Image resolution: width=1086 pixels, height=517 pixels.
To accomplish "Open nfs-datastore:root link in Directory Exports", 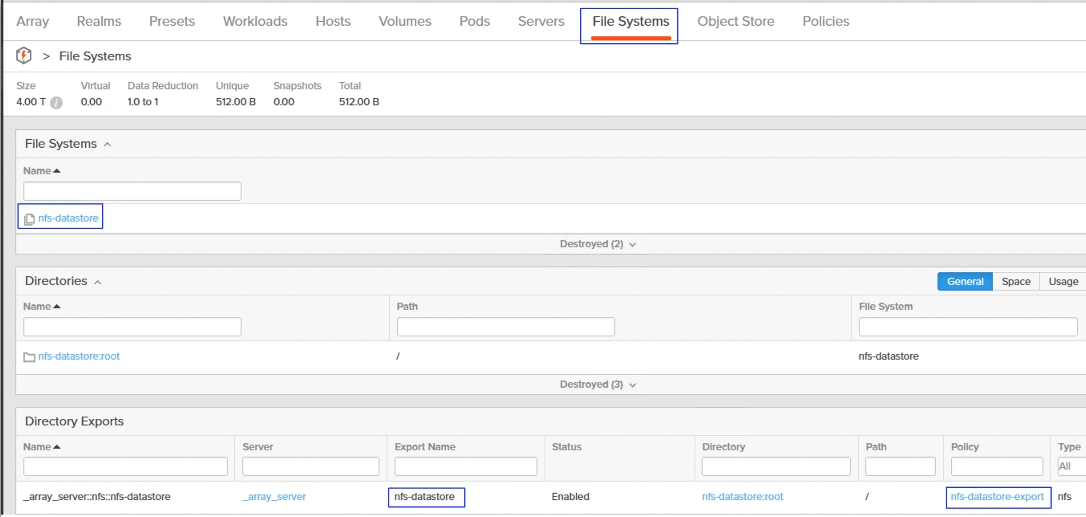I will (x=742, y=497).
